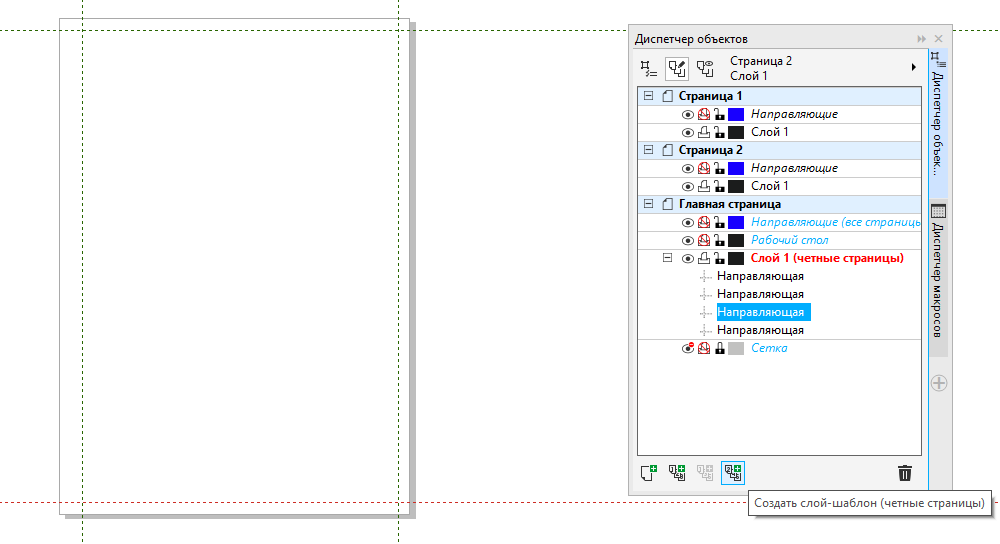Toggle printer icon of Страница 1 Слой 1
This screenshot has width=1000, height=544.
click(x=704, y=132)
